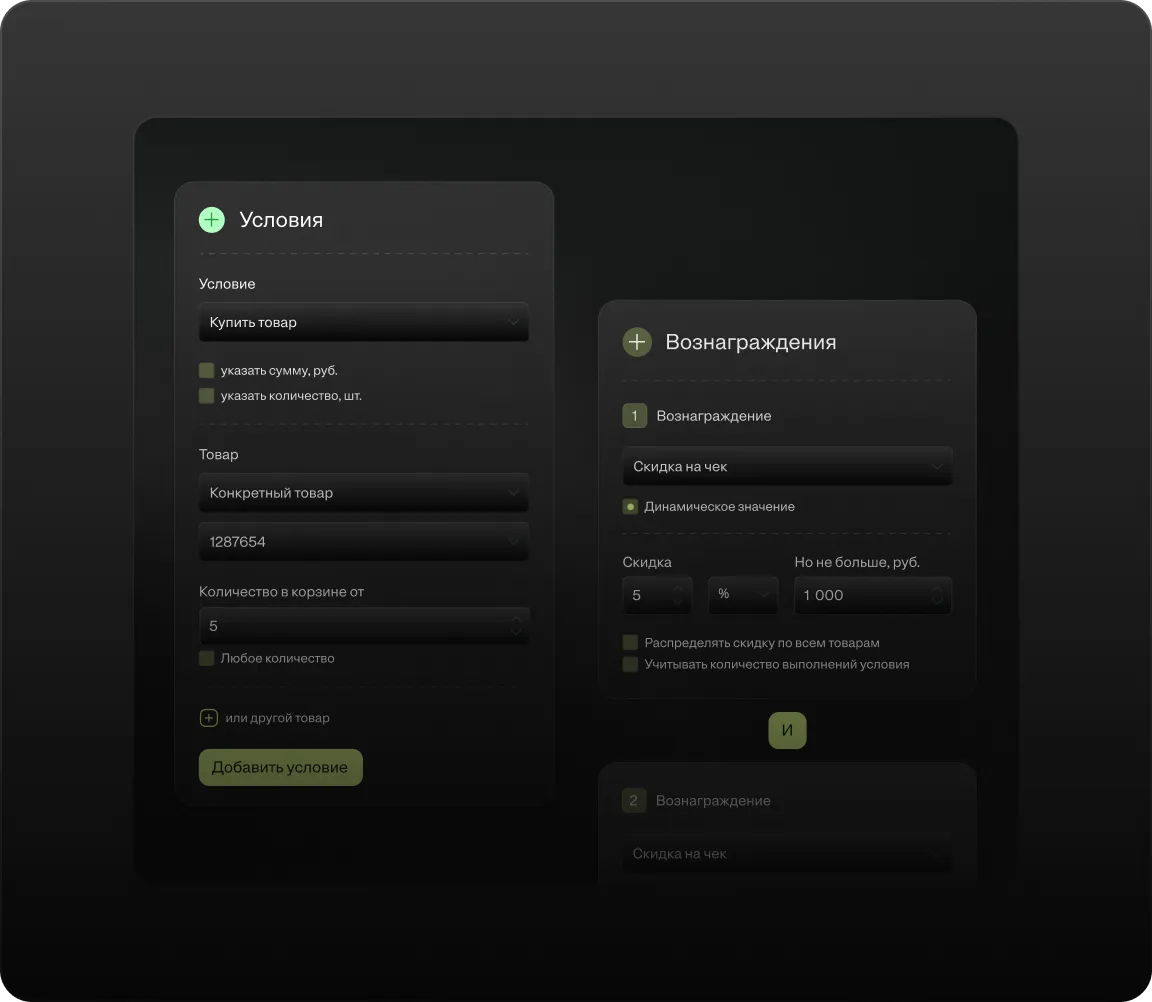This screenshot has width=1152, height=1002.
Task: Click the 'Но не больше, руб.' field
Action: 872,595
